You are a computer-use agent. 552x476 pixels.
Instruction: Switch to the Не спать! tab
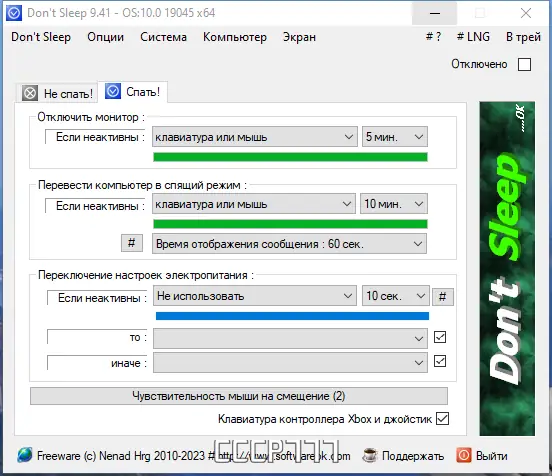(x=57, y=94)
